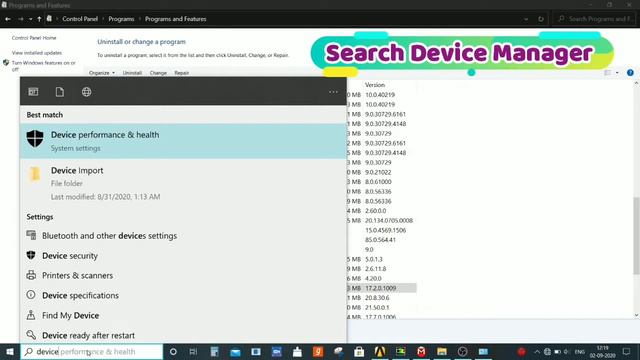Open the view options dropdown arrow
Viewport: 640px width, 360px height.
(617, 73)
